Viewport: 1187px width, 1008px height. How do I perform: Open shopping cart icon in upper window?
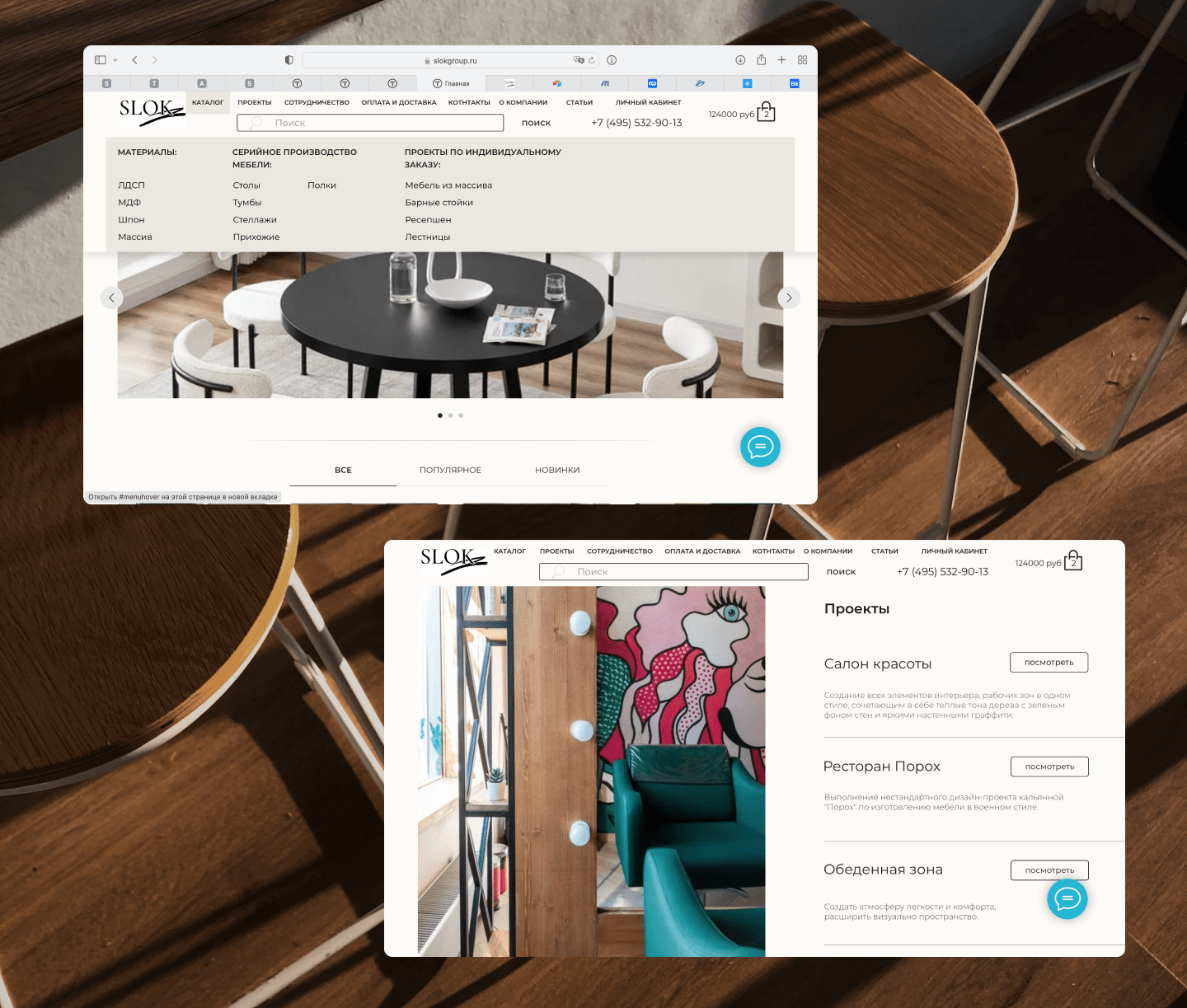766,112
